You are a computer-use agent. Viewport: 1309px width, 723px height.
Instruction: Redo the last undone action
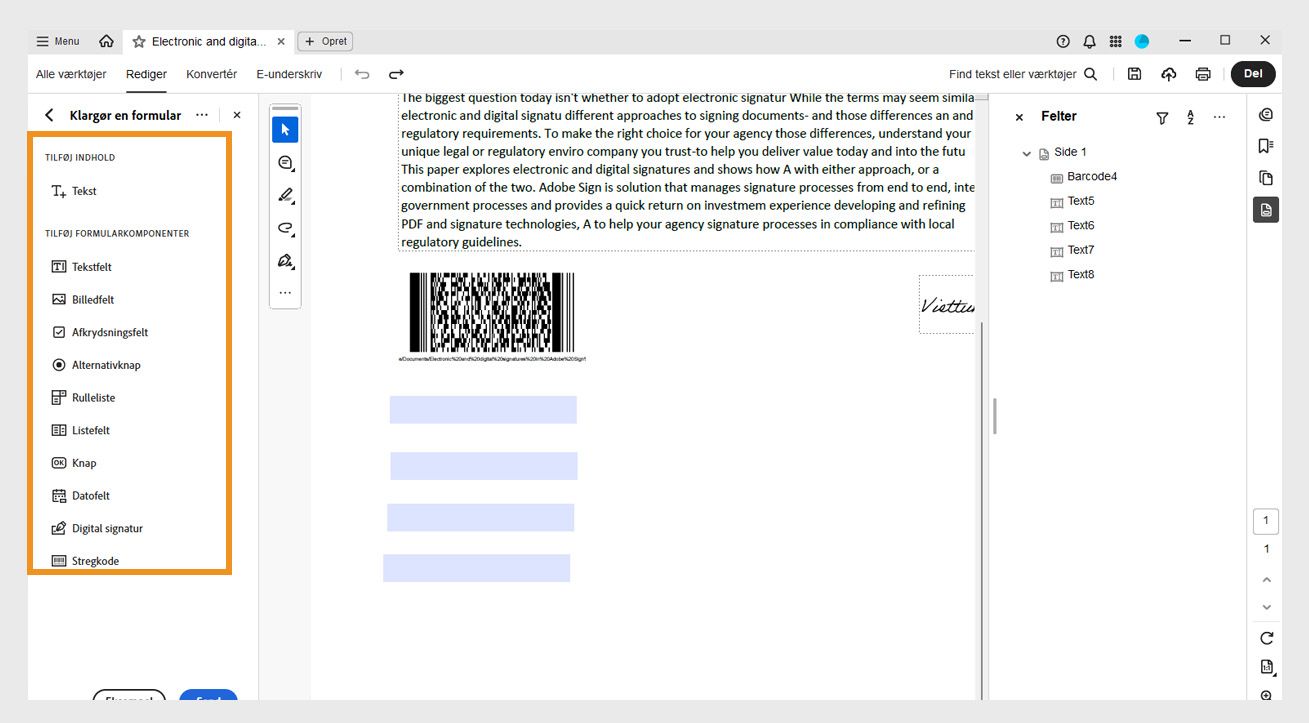[x=396, y=74]
